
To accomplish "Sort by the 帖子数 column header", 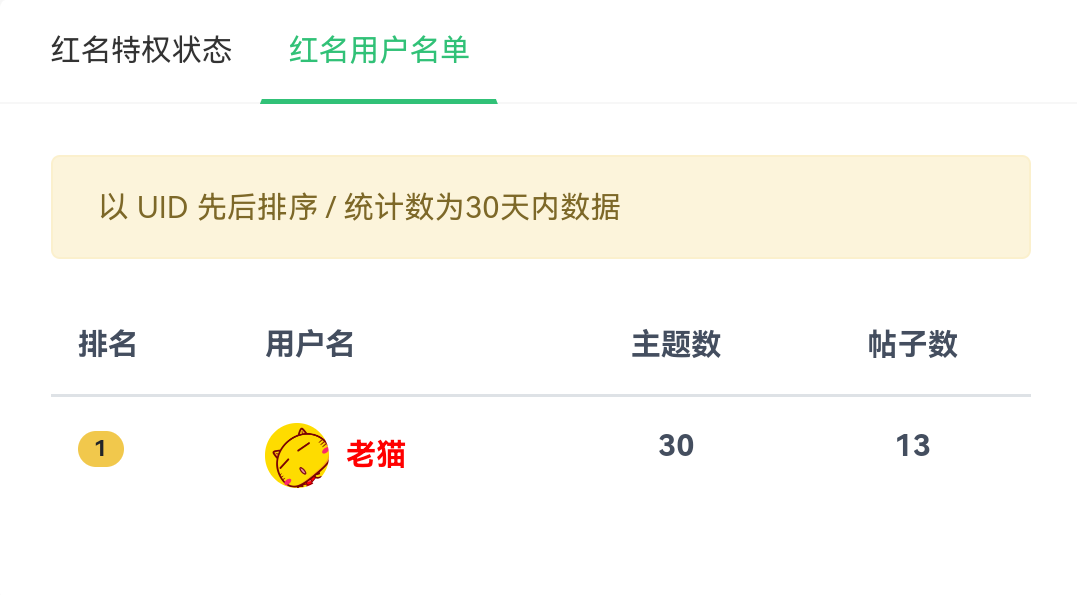I will 912,344.
